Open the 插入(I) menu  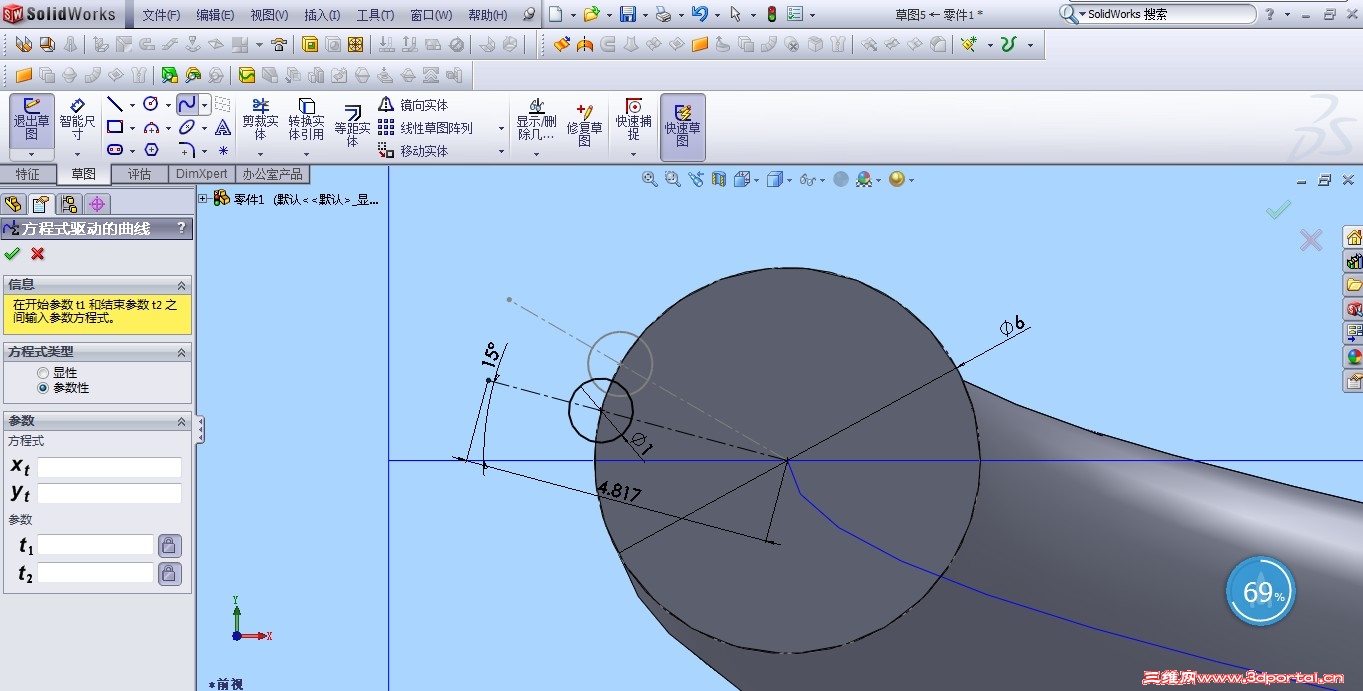pos(322,15)
